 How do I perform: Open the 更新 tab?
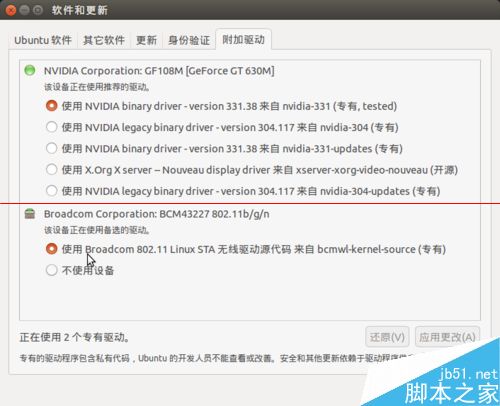[x=146, y=40]
